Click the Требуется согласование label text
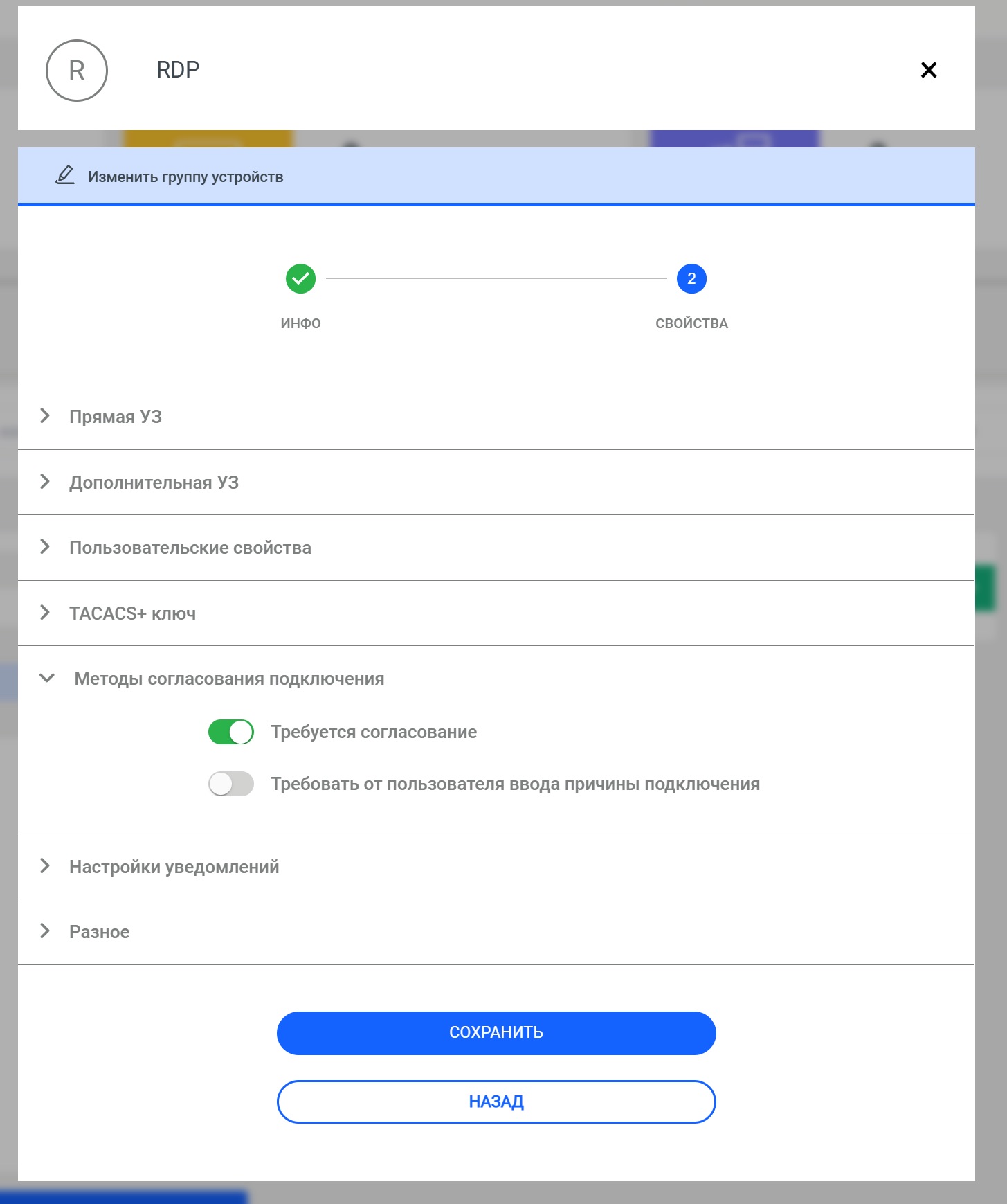This screenshot has width=1007, height=1204. click(x=374, y=732)
